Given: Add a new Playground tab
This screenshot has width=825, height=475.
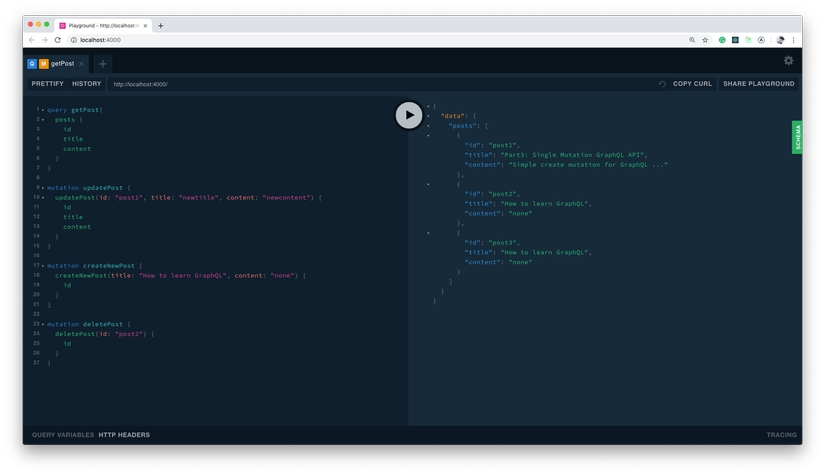Looking at the screenshot, I should pyautogui.click(x=102, y=64).
